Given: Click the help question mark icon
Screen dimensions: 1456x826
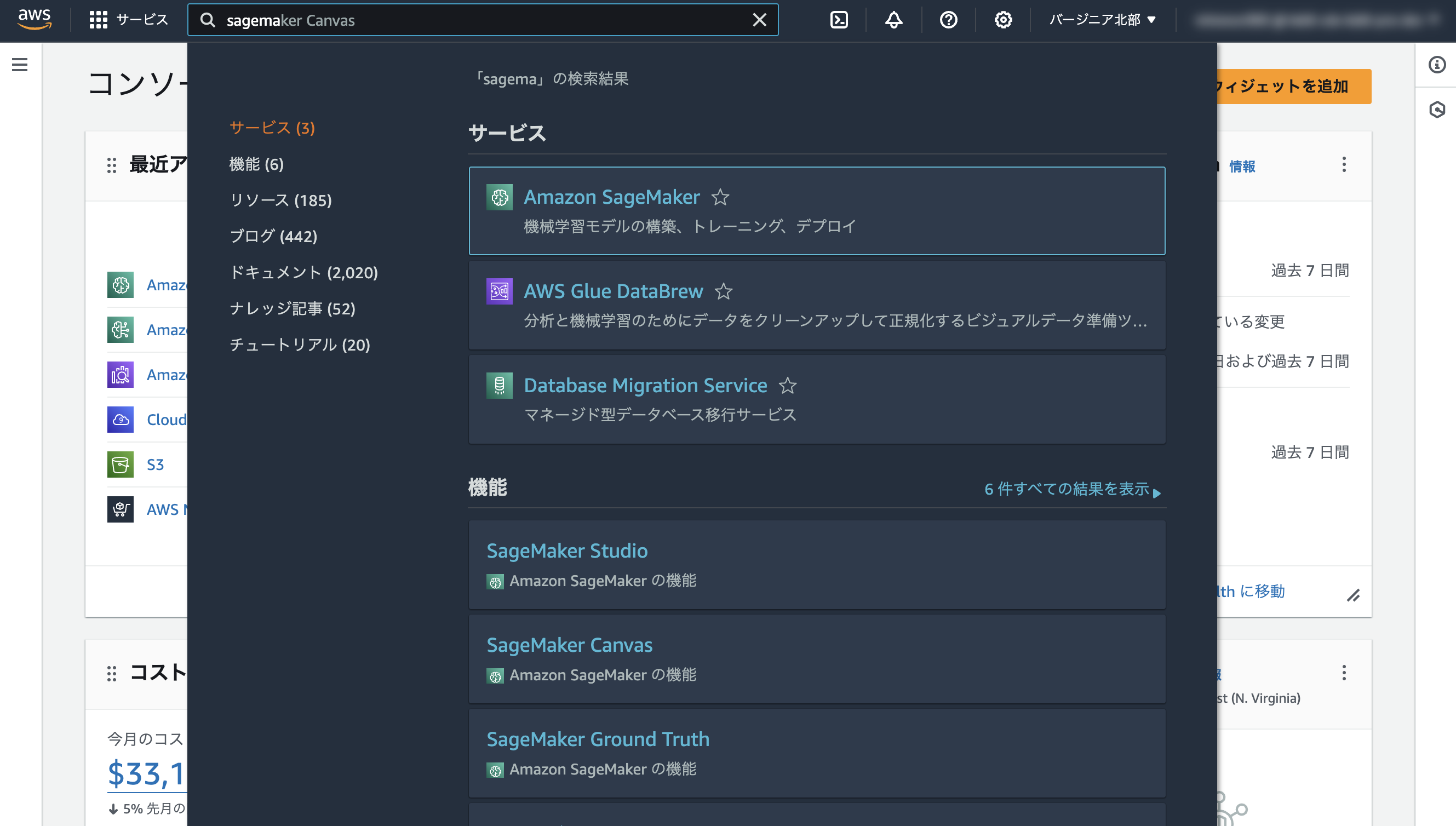Looking at the screenshot, I should pos(948,20).
